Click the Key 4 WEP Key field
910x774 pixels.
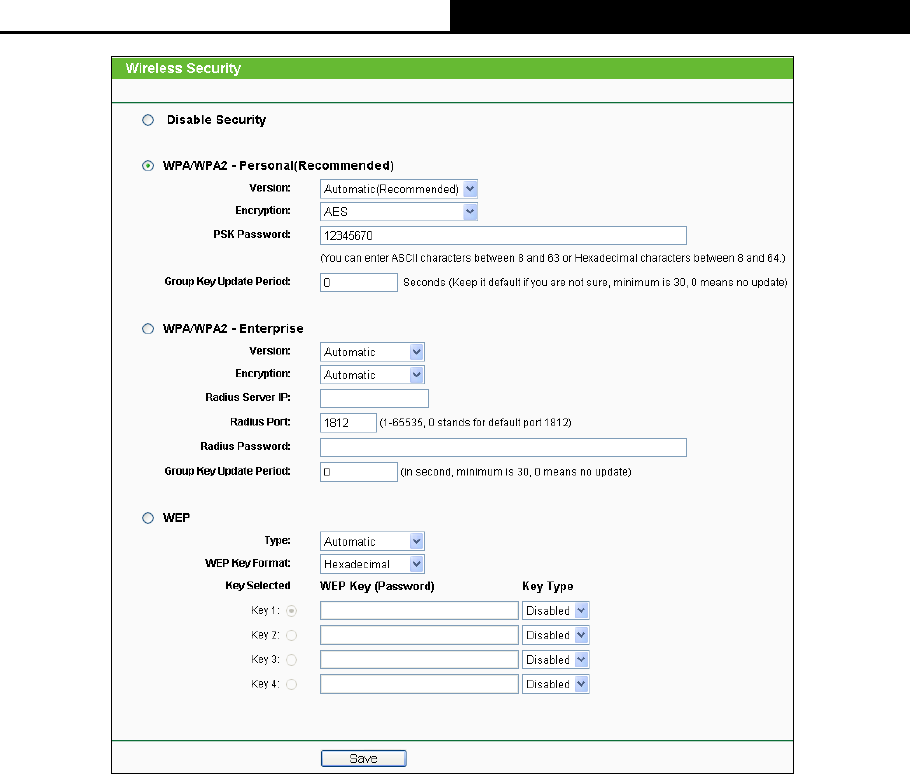click(419, 684)
